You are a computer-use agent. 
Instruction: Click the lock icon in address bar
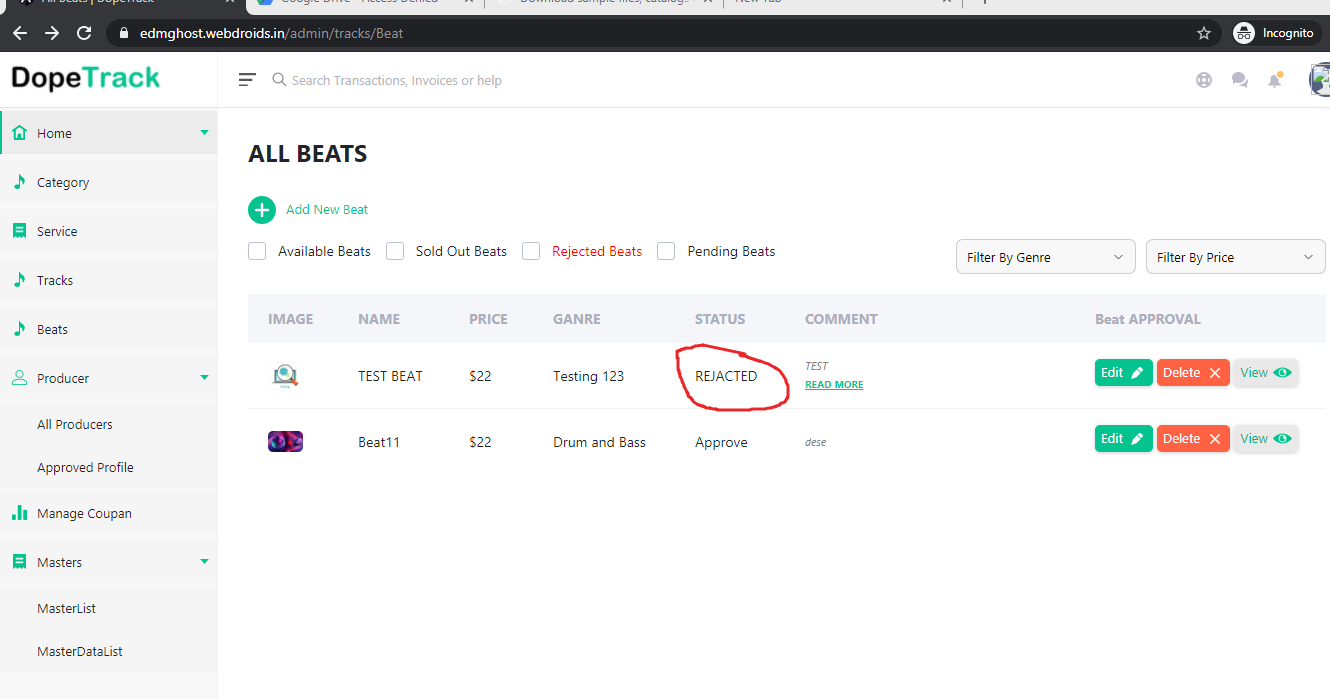point(124,33)
